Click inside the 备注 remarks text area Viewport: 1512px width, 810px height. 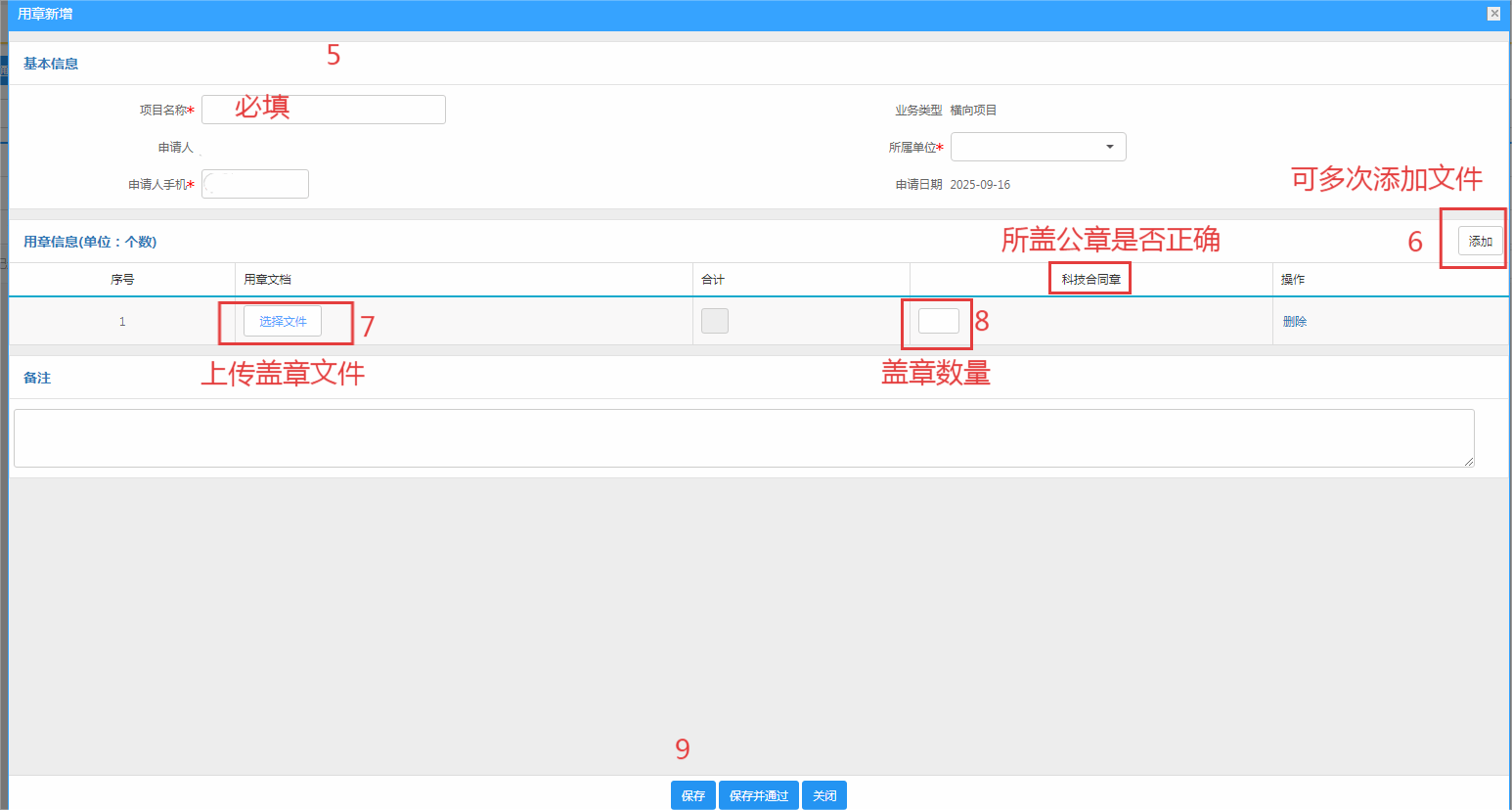[x=743, y=438]
